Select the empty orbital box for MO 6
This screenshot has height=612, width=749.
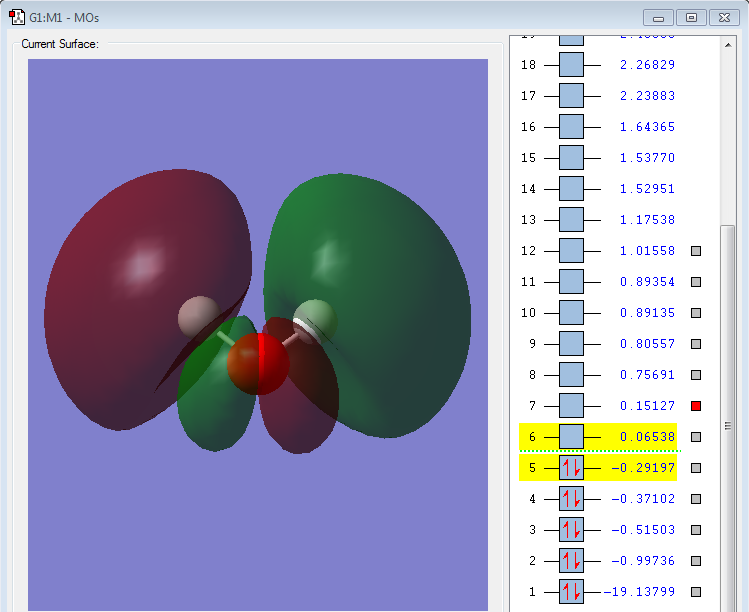(571, 437)
